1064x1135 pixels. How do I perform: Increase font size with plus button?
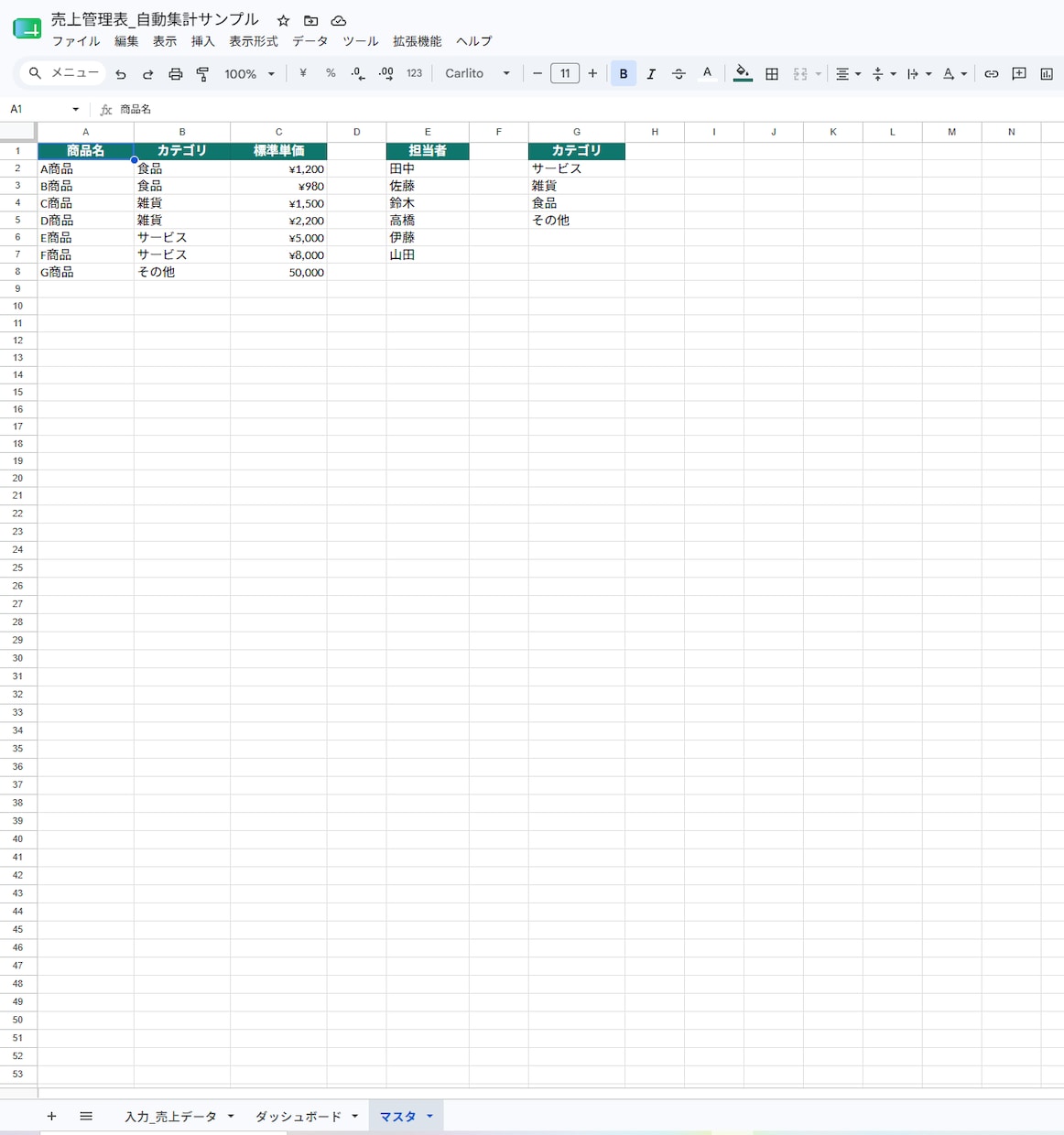592,73
